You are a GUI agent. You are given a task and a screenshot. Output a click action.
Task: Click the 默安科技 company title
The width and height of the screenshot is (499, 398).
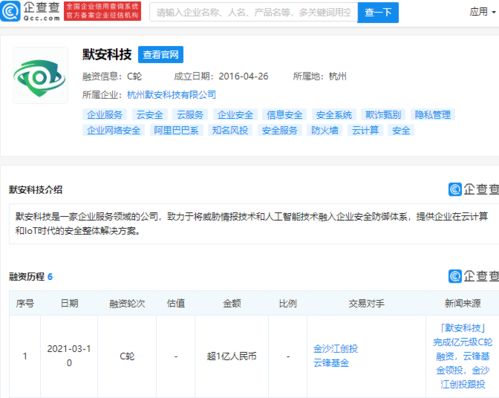pyautogui.click(x=107, y=54)
